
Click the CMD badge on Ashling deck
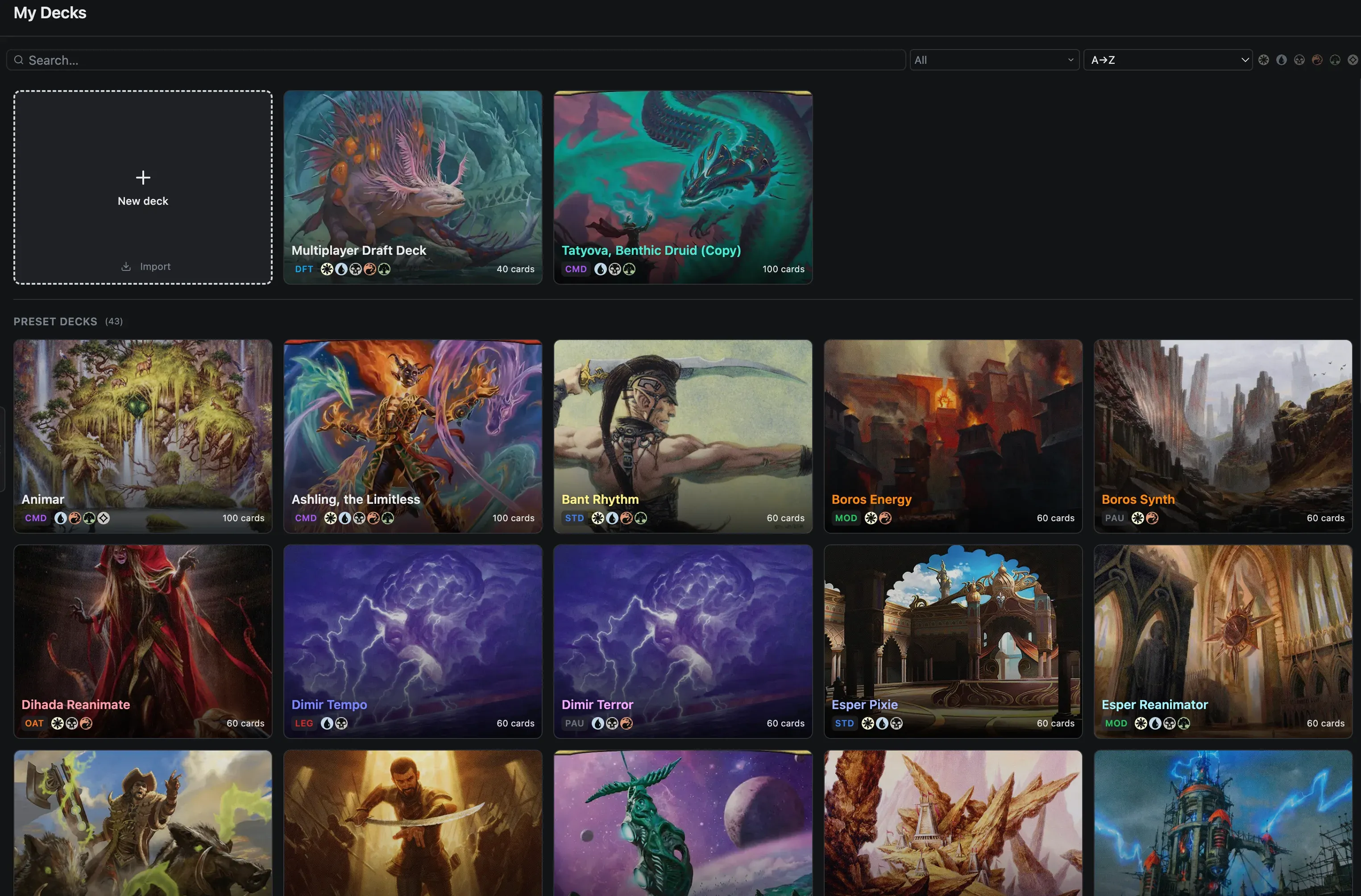(x=305, y=518)
